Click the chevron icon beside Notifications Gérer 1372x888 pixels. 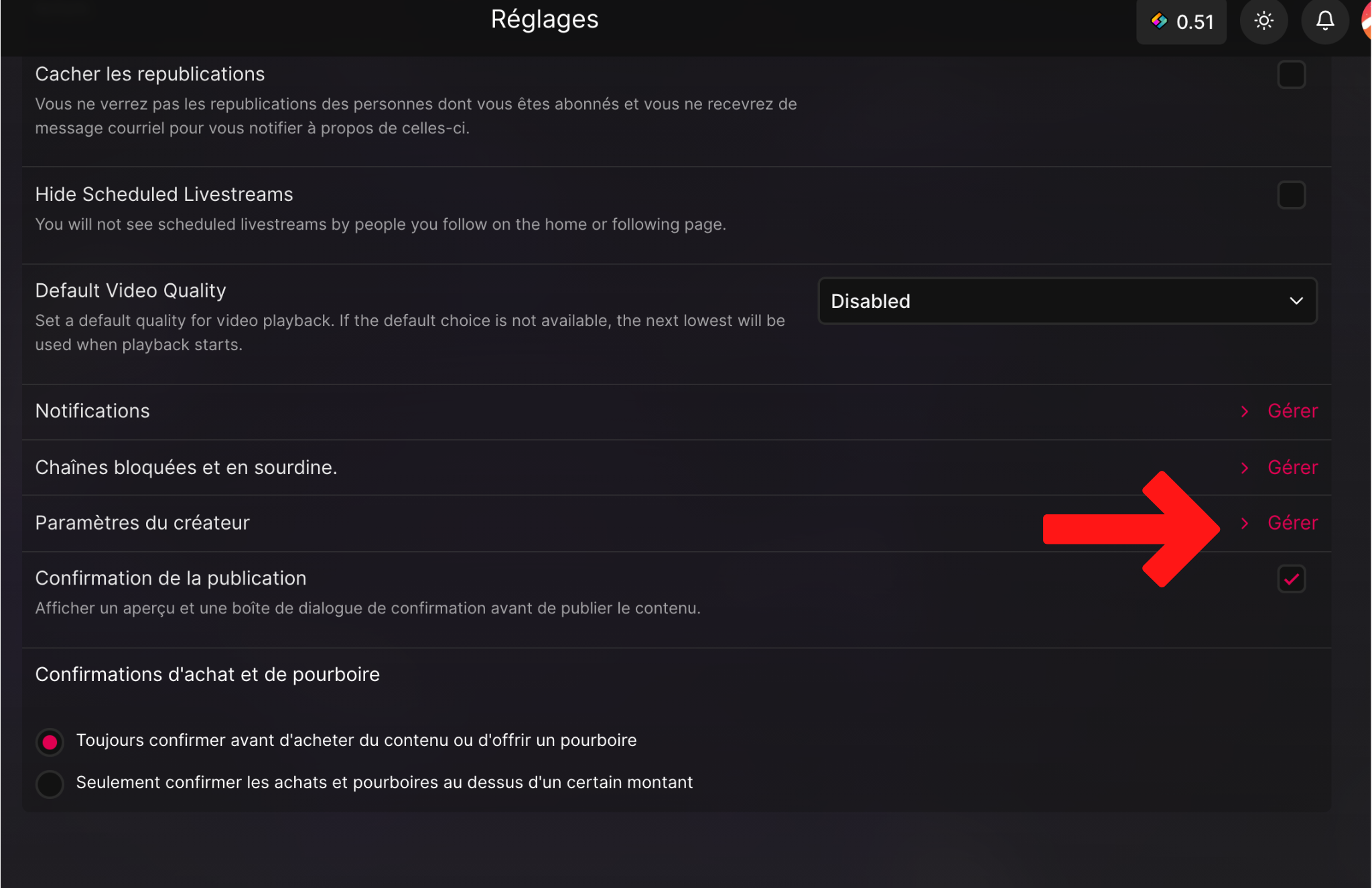(1245, 412)
